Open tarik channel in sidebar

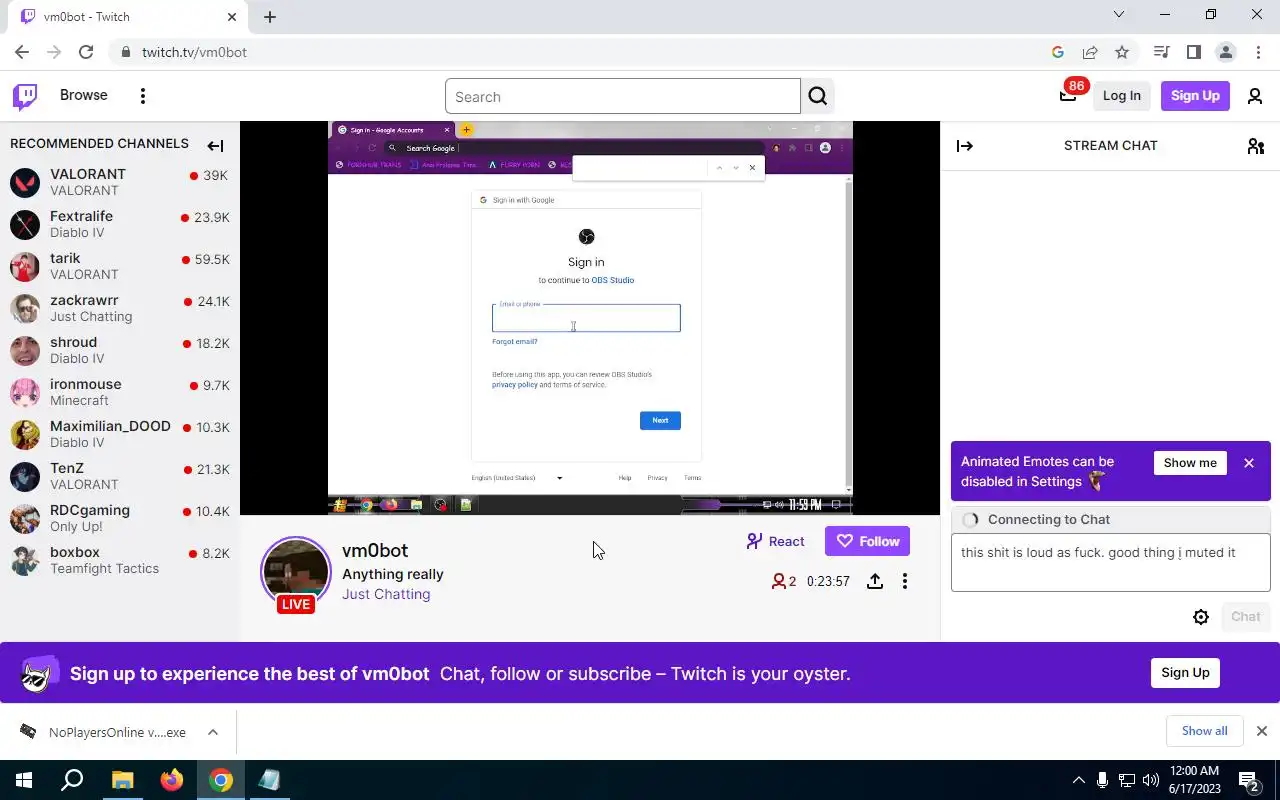click(120, 266)
